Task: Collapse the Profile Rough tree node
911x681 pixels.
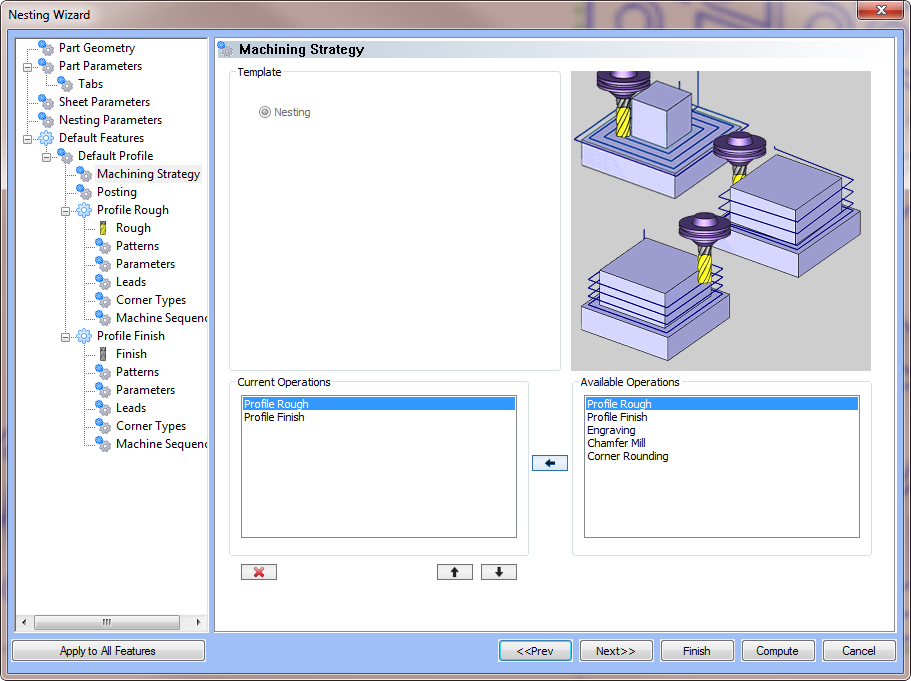Action: tap(65, 210)
